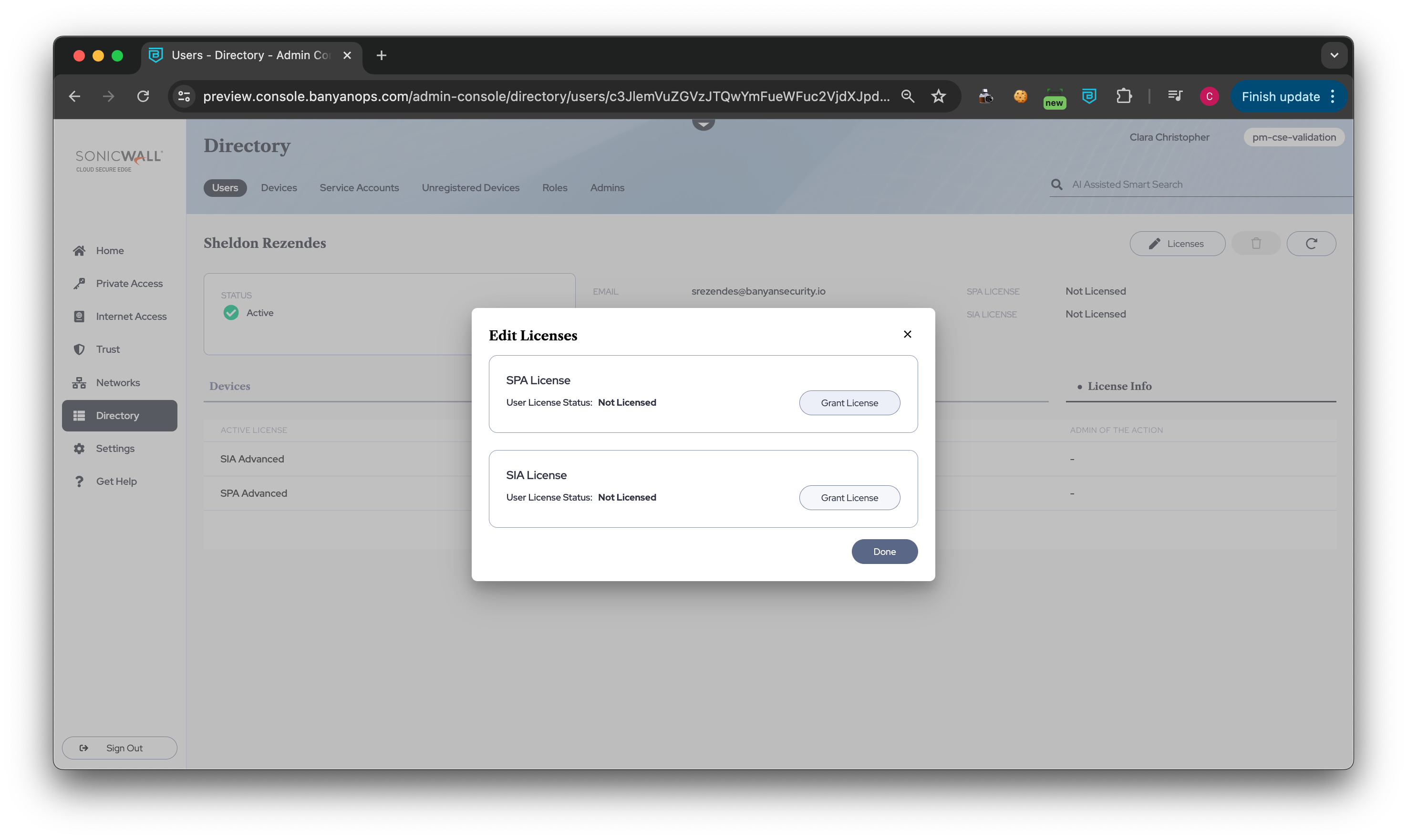
Task: Switch to the Devices directory tab
Action: coord(279,188)
